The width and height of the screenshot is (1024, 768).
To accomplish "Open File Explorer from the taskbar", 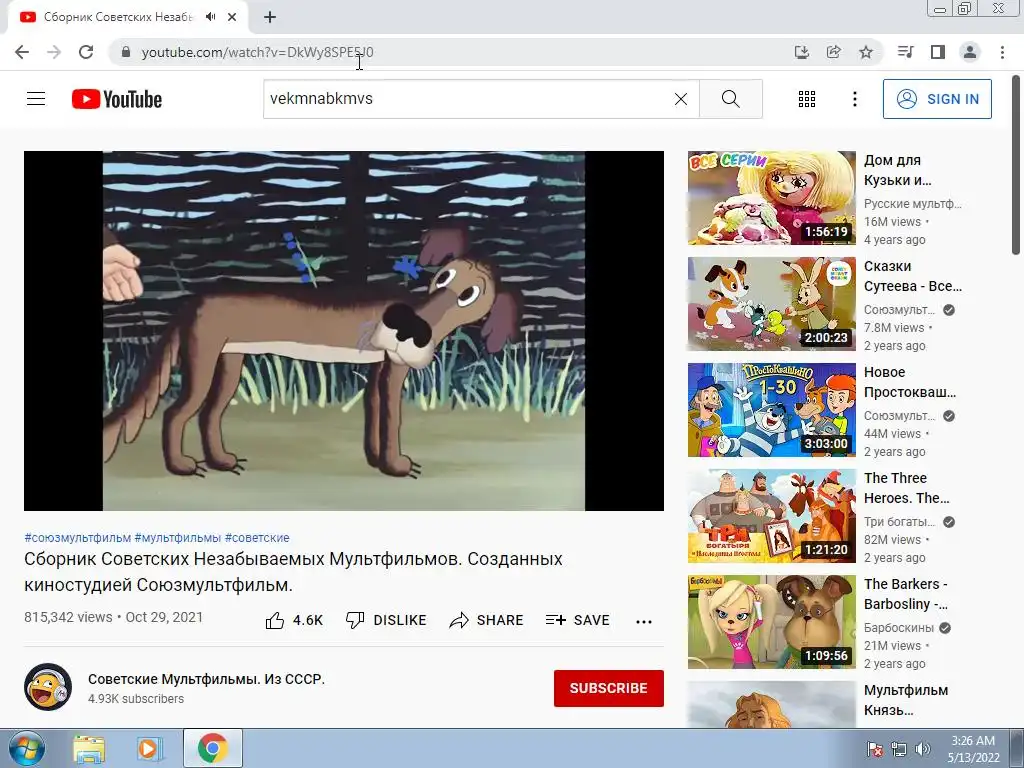I will point(88,749).
